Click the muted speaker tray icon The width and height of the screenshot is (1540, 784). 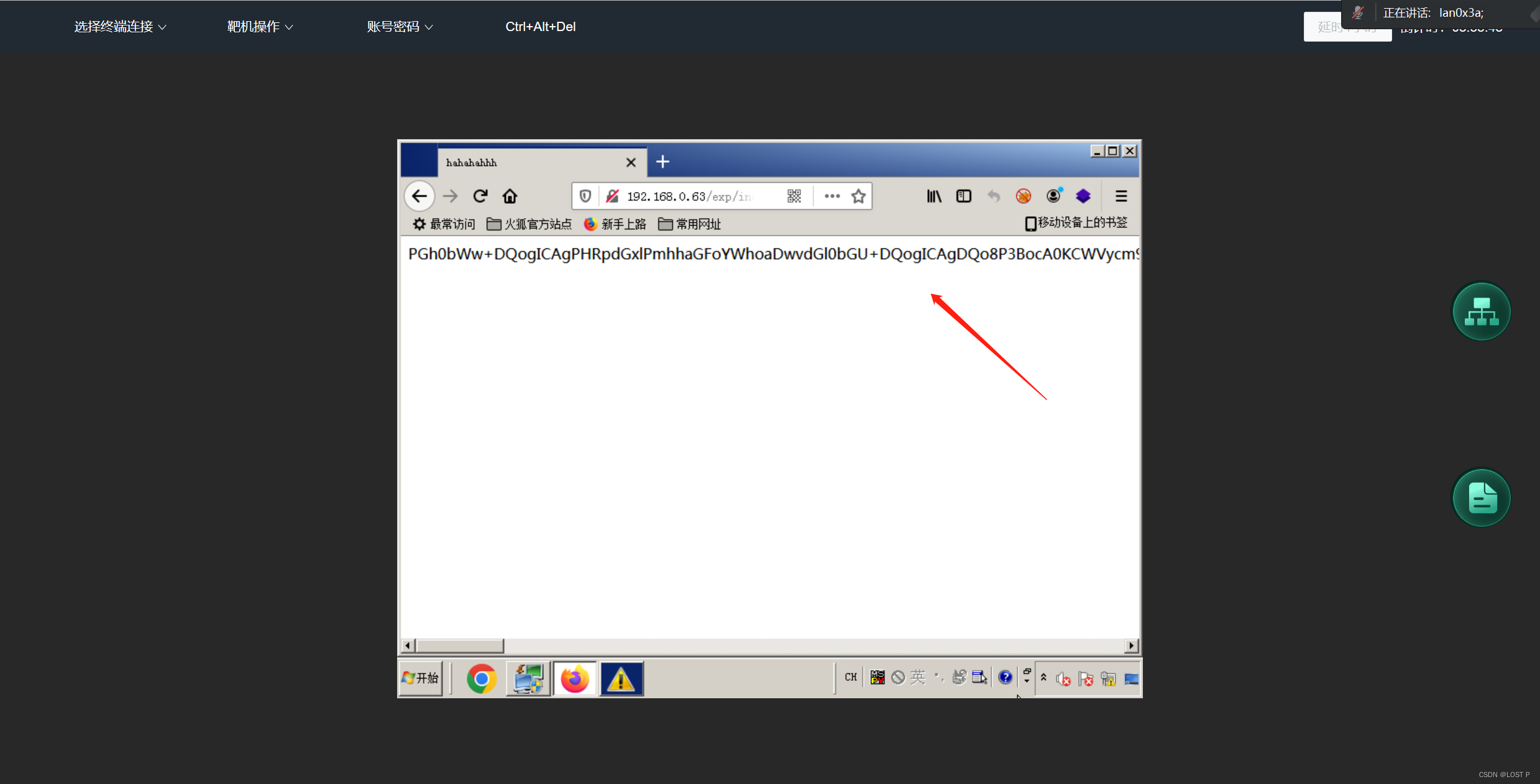1063,679
